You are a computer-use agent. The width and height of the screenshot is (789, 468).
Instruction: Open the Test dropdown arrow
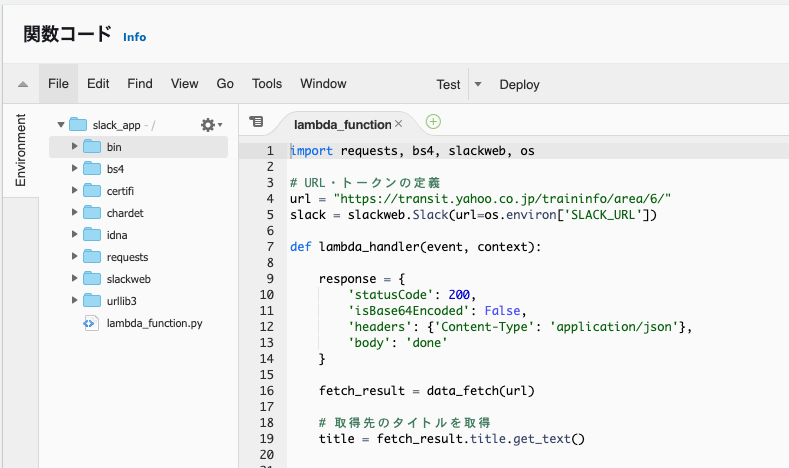coord(478,84)
